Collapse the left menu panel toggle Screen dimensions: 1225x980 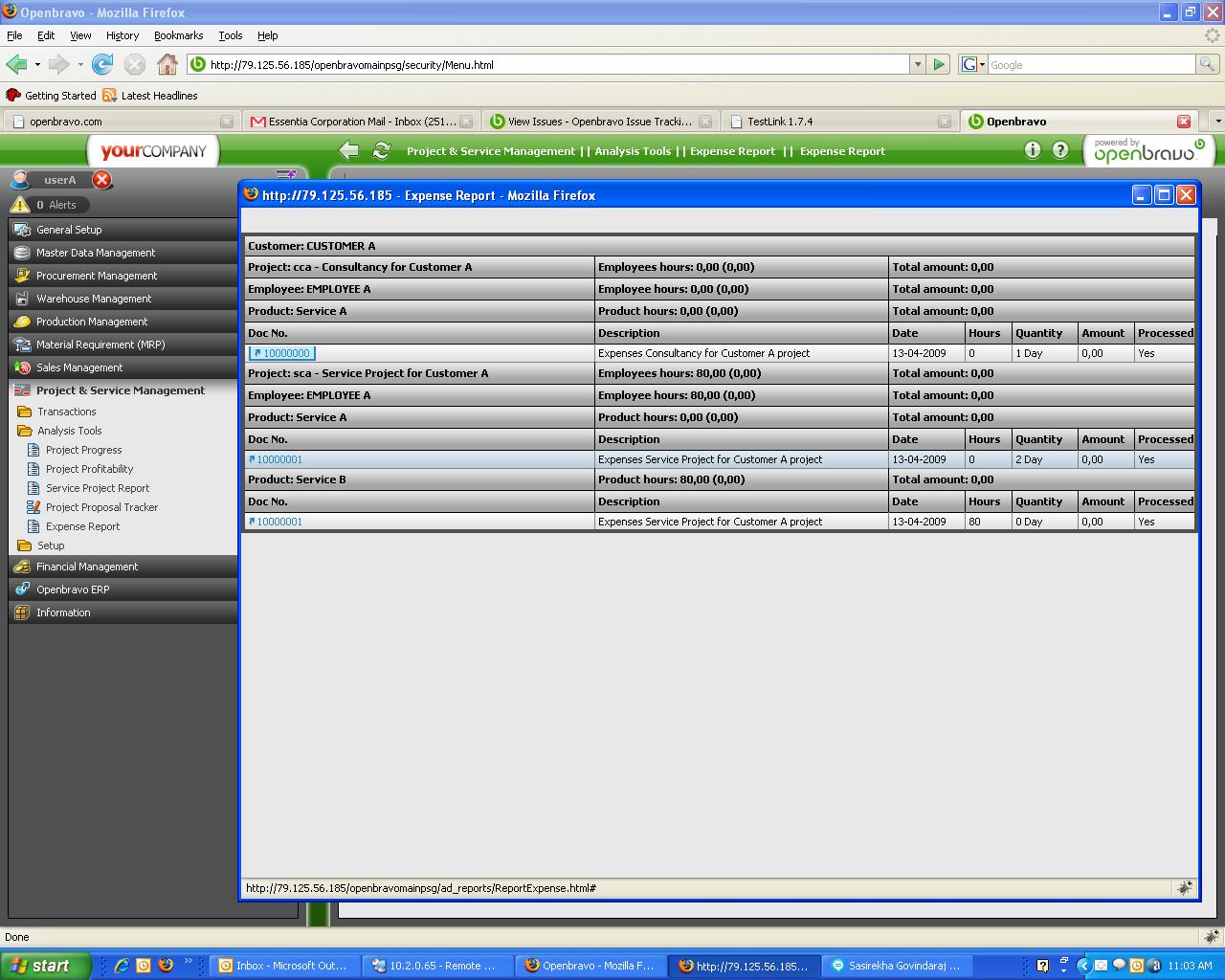[285, 175]
